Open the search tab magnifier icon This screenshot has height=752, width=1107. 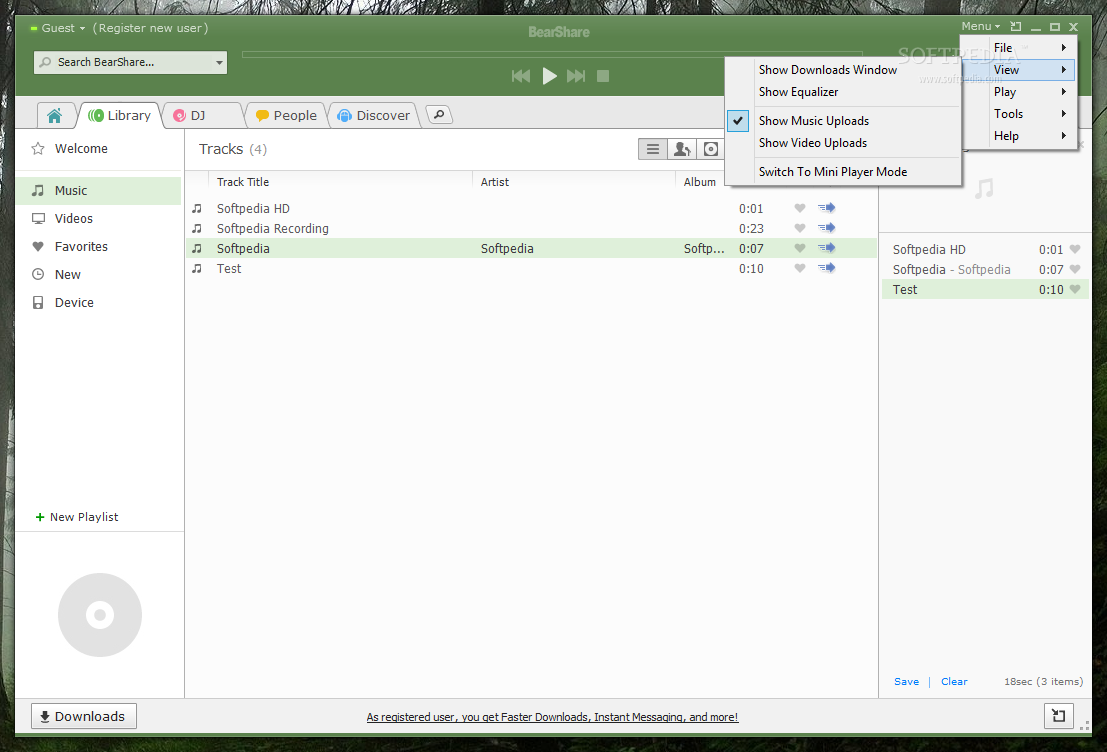[x=439, y=114]
